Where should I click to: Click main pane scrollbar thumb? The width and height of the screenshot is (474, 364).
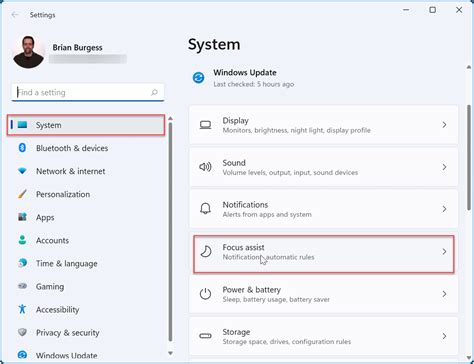pos(469,158)
